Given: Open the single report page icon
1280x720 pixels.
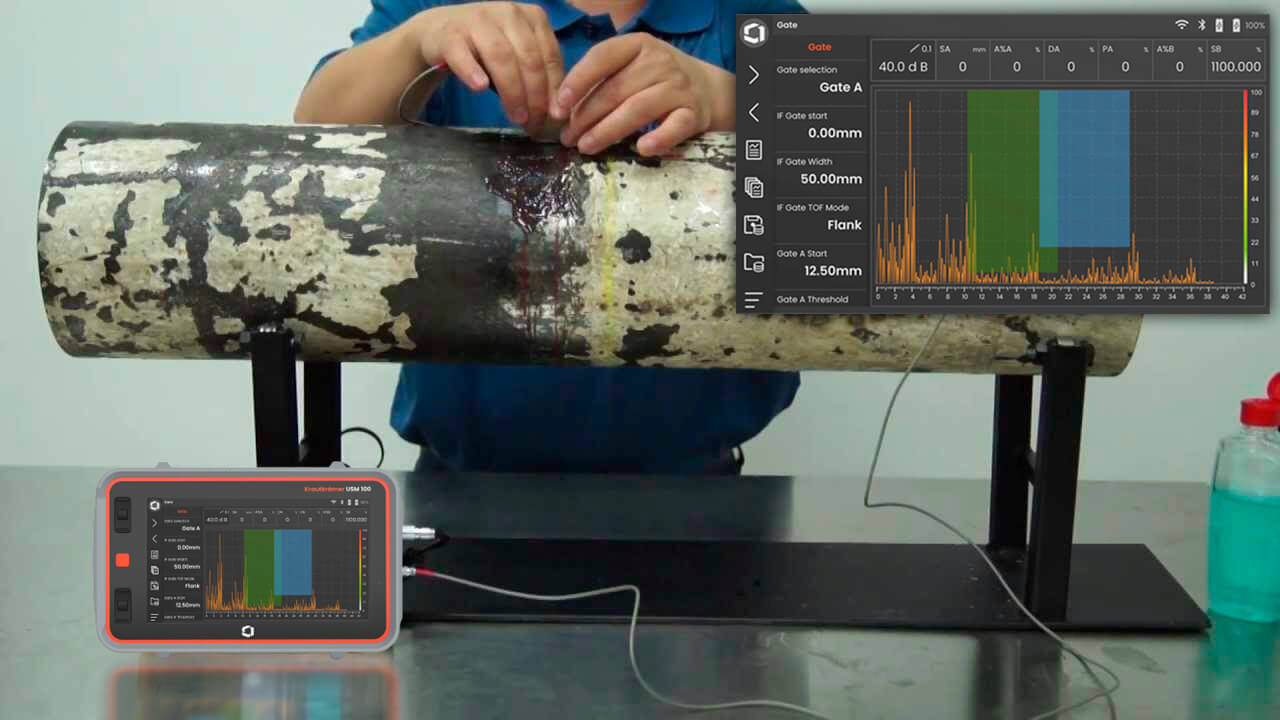Looking at the screenshot, I should tap(753, 150).
